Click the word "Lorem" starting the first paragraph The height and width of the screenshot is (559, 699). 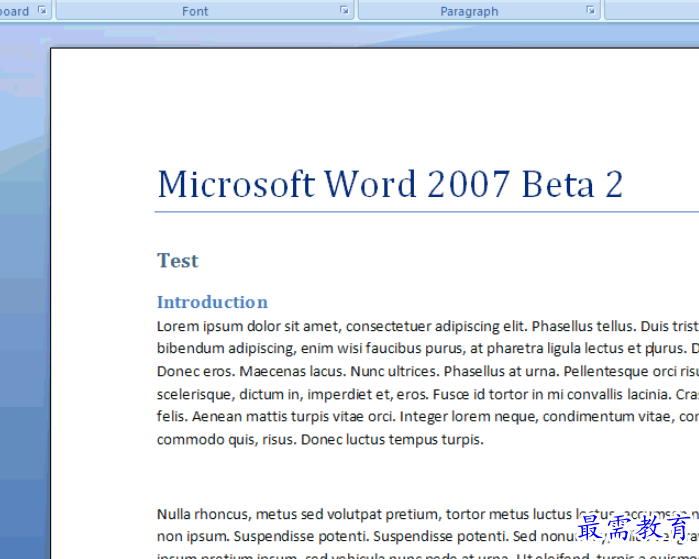tap(178, 326)
